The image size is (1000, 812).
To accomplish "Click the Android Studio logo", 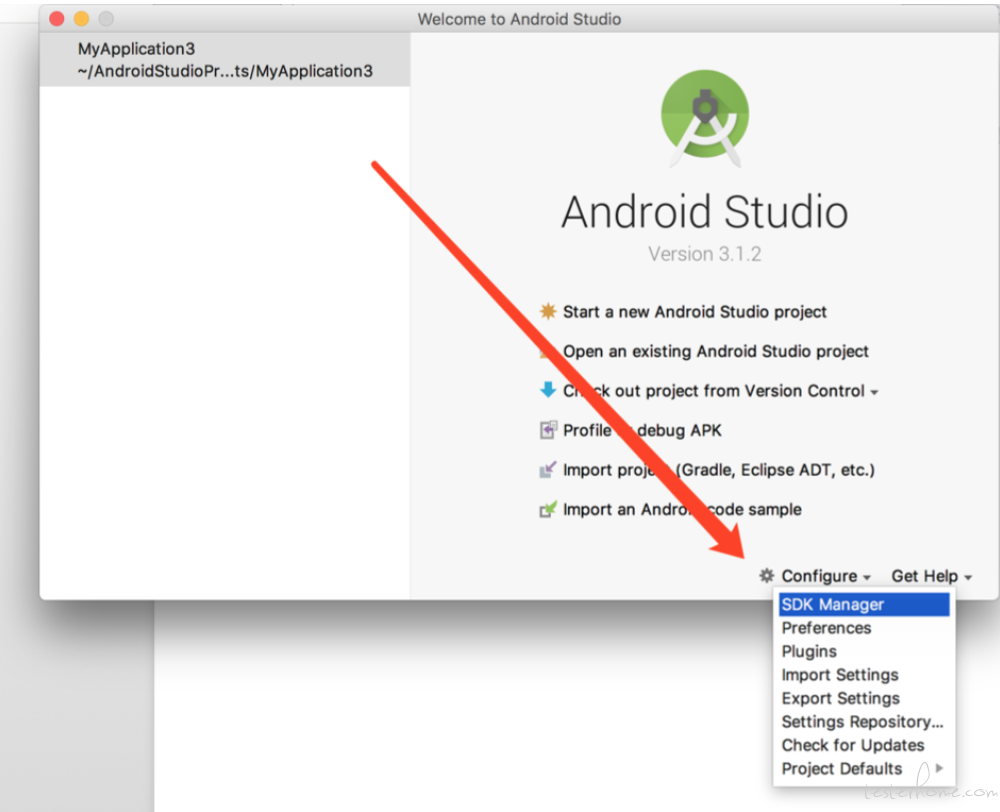I will pyautogui.click(x=705, y=119).
